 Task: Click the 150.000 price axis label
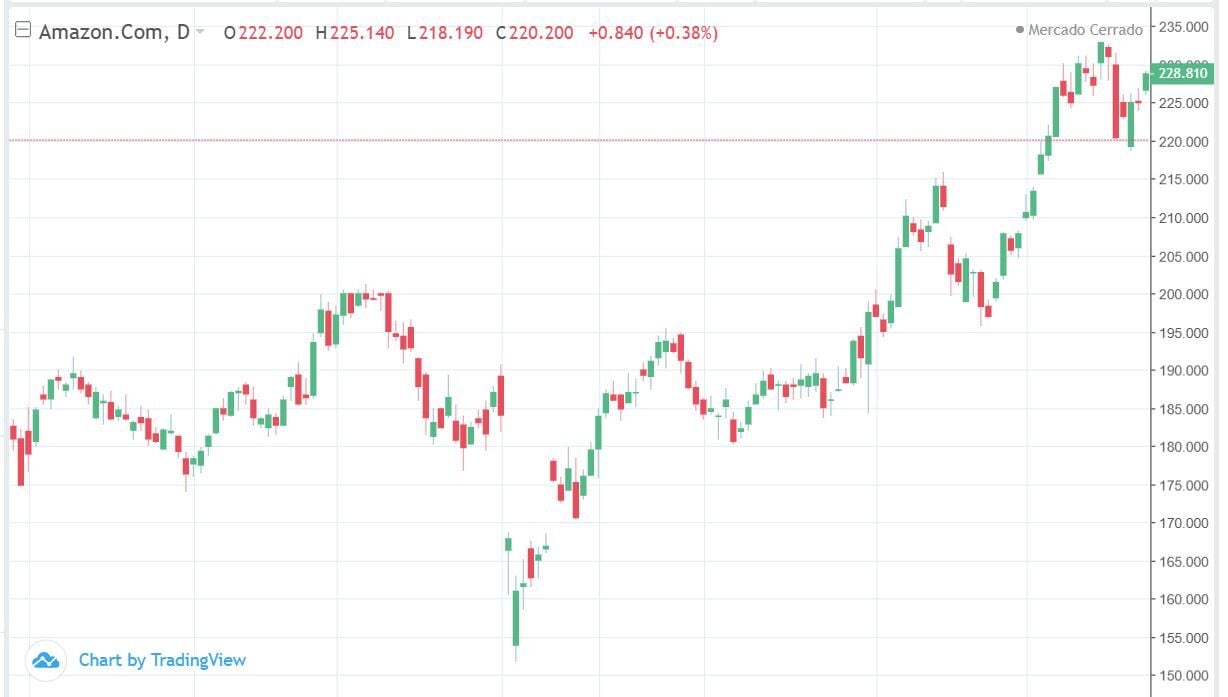(1181, 676)
